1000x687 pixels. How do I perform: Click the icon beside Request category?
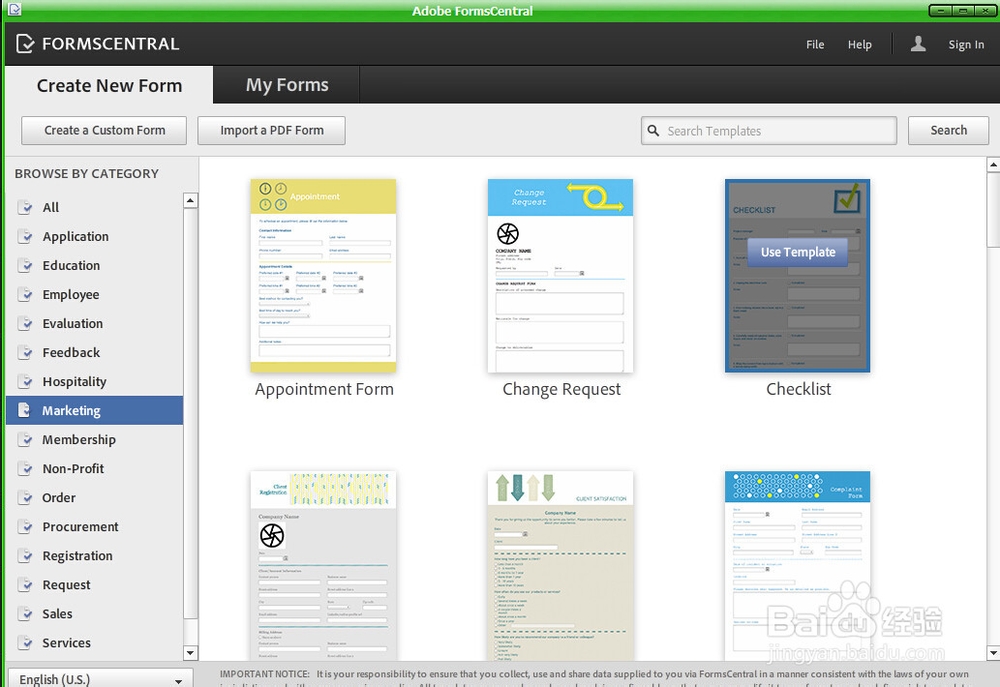pos(25,585)
